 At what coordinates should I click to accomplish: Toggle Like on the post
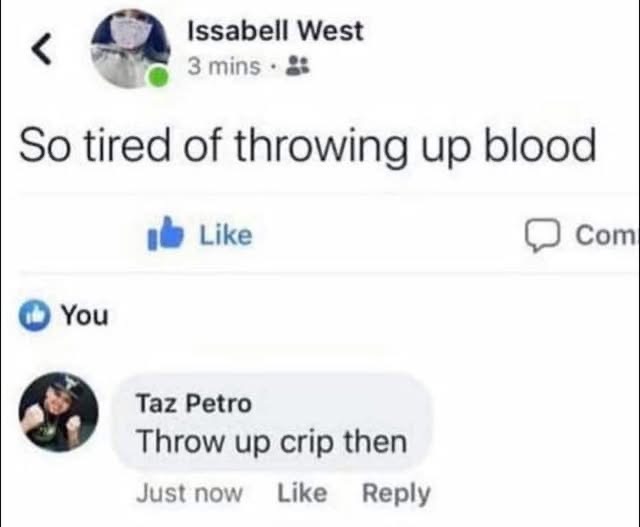click(200, 234)
